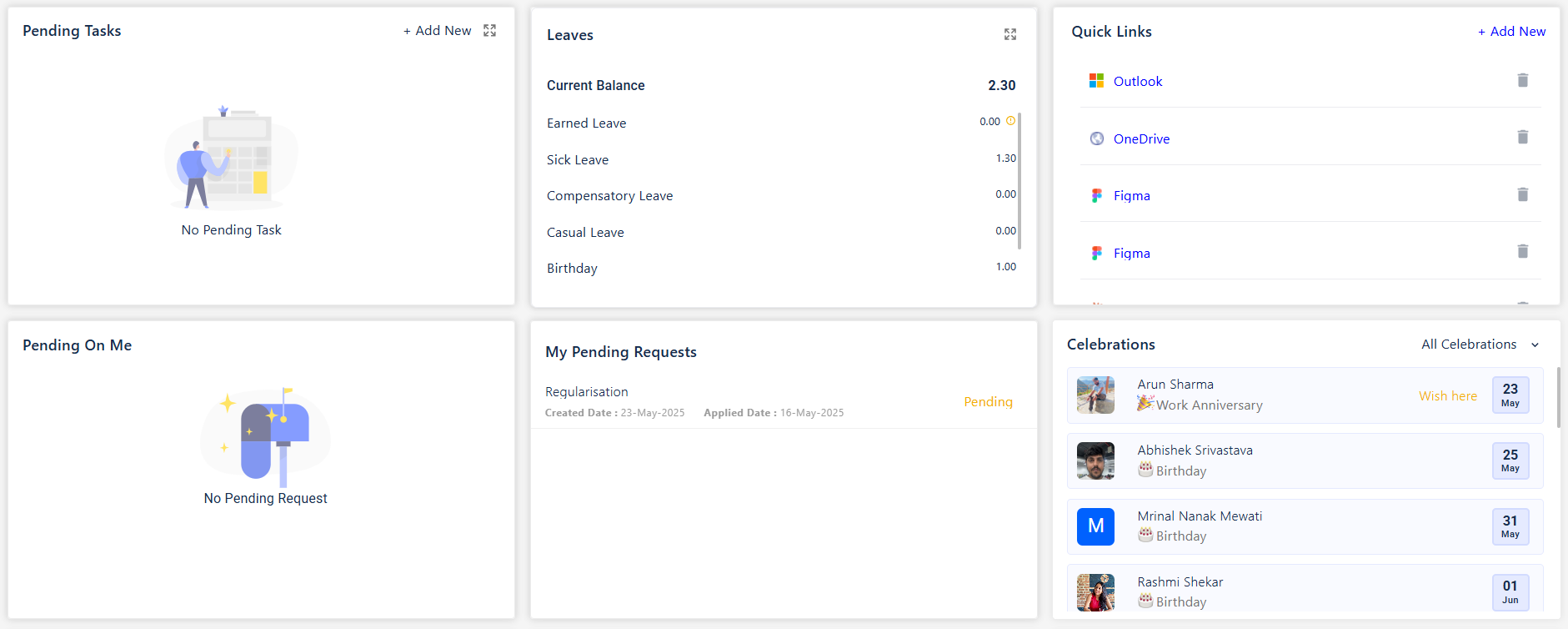Open the OneDrive link
The image size is (1568, 629).
coord(1141,139)
